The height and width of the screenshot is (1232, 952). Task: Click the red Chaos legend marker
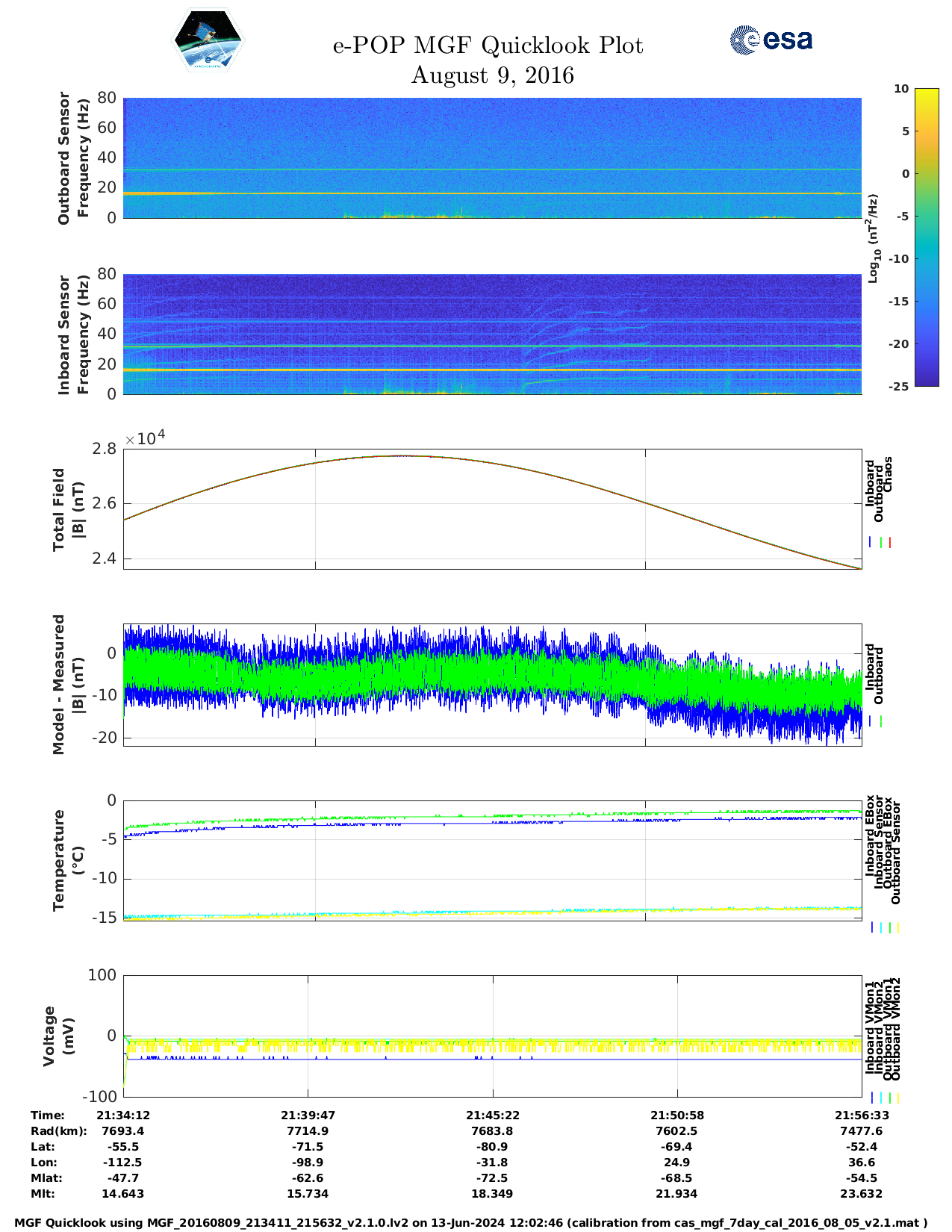890,543
